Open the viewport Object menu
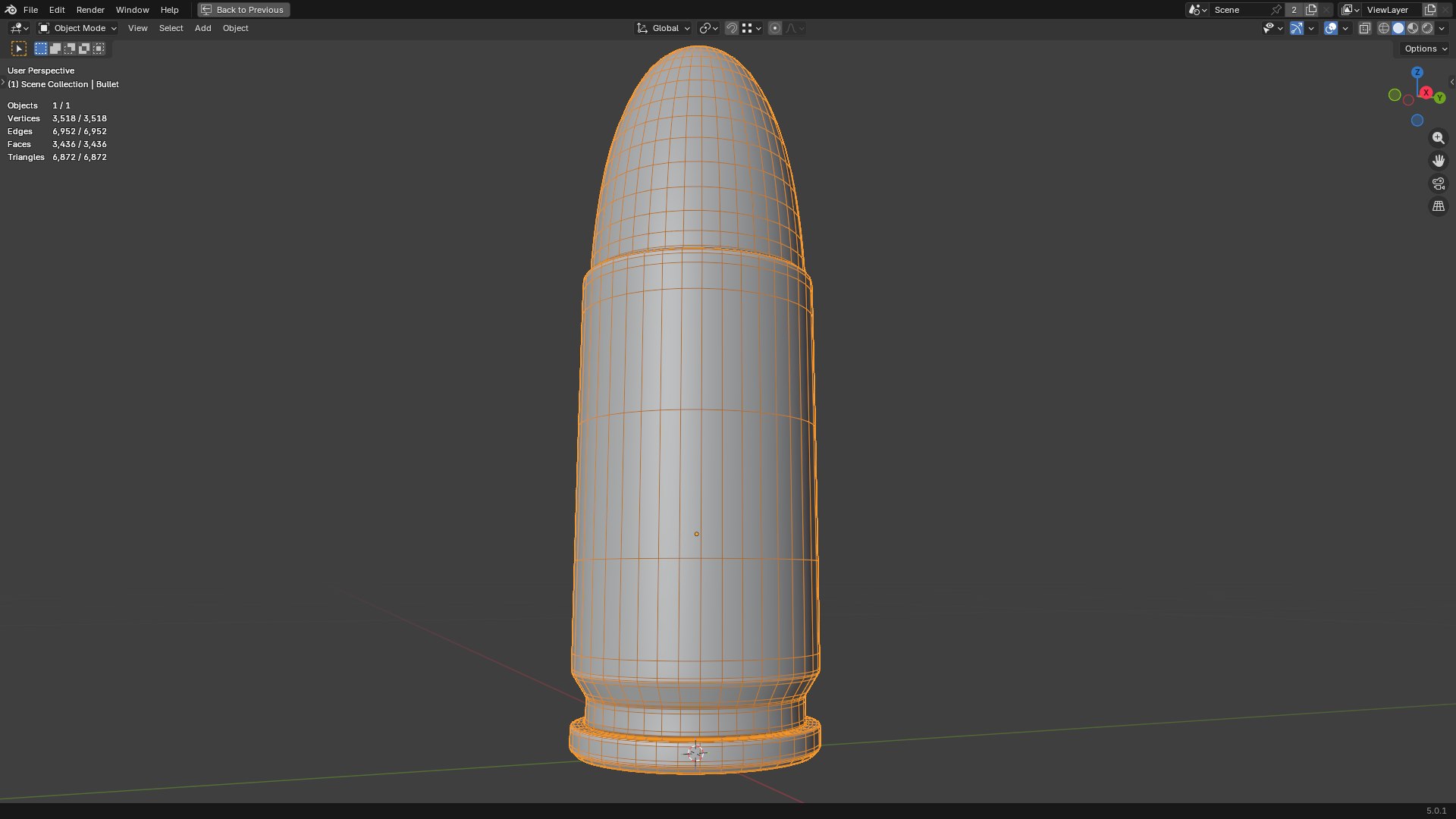The image size is (1456, 819). click(235, 28)
